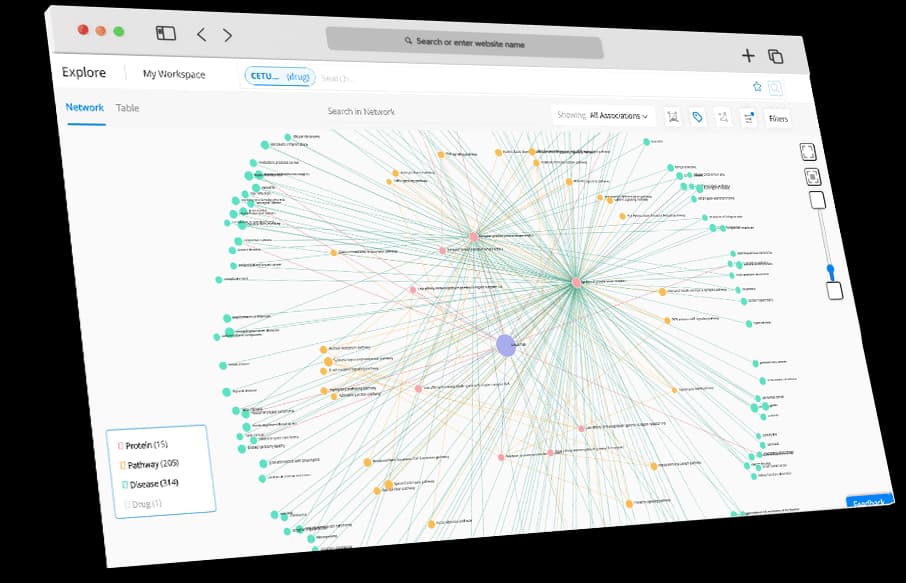Screen dimensions: 906x583
Task: Toggle Pathway (205) legend checkbox
Action: [123, 465]
